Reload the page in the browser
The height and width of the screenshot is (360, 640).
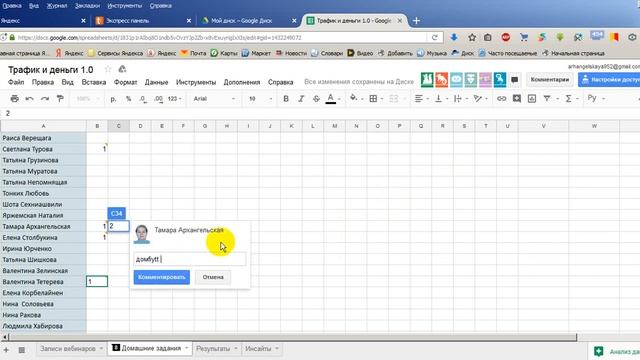point(435,38)
